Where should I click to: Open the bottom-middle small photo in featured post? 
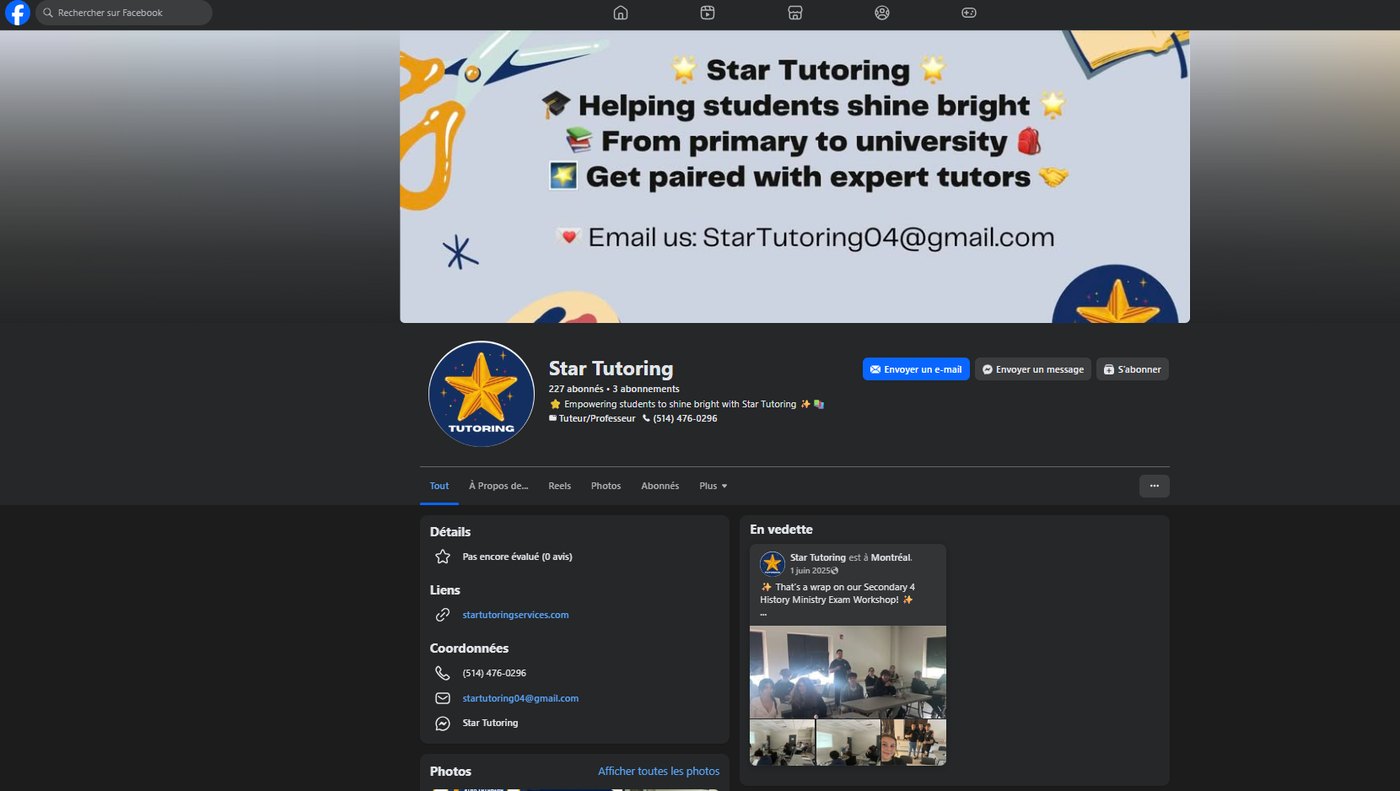(848, 743)
